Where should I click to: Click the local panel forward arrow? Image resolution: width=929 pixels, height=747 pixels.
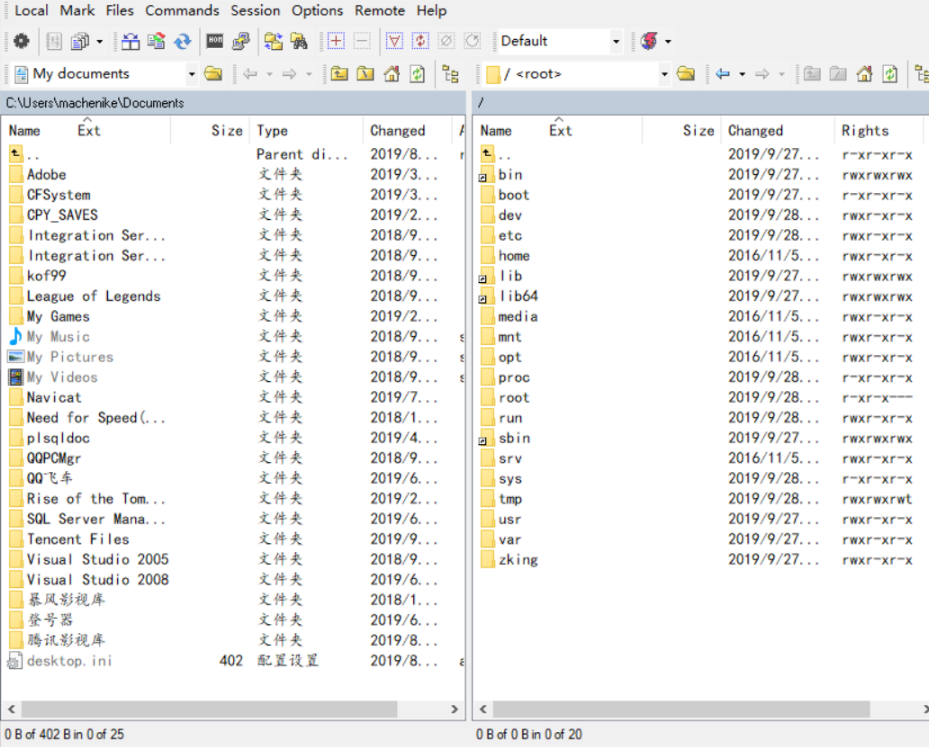(289, 74)
